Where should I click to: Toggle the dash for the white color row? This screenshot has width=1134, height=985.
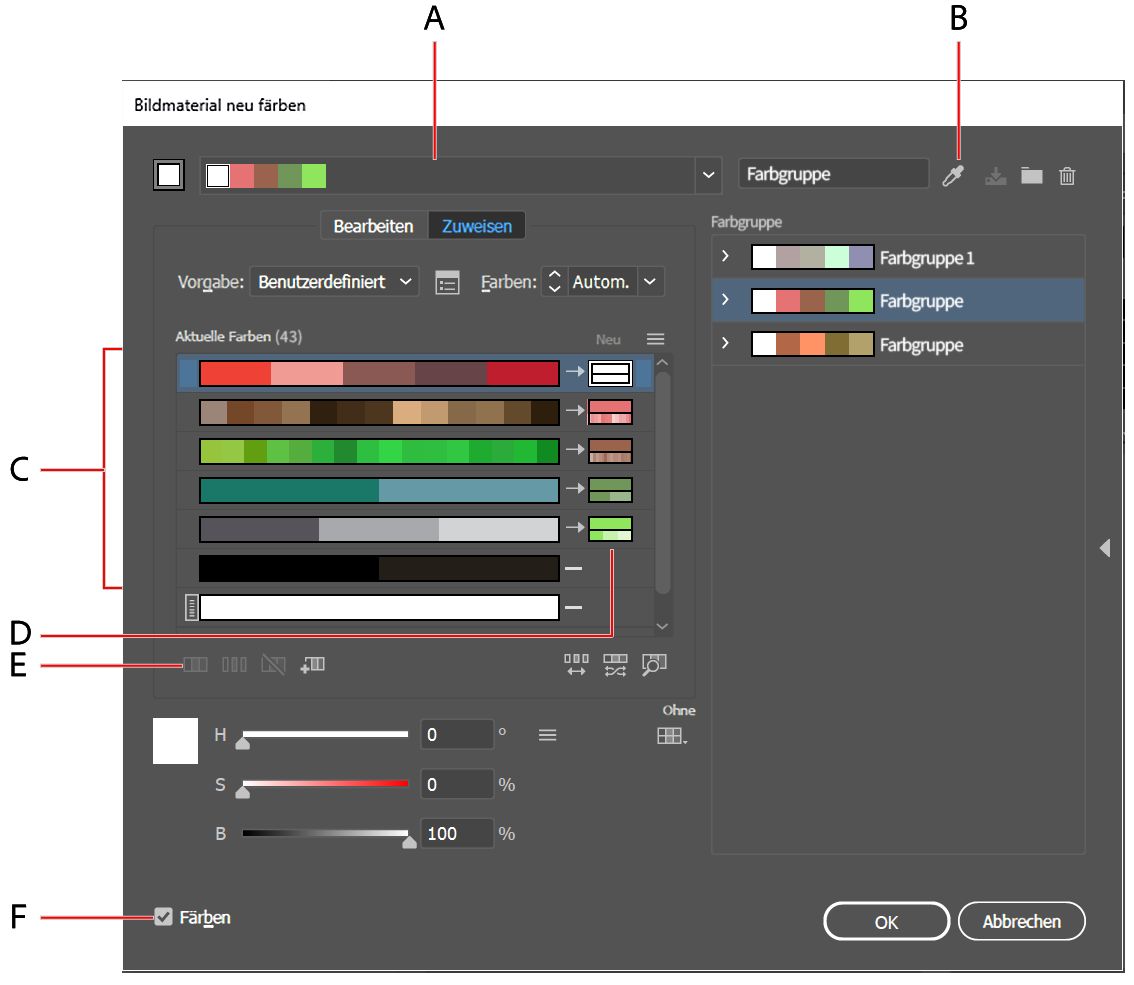coord(574,607)
